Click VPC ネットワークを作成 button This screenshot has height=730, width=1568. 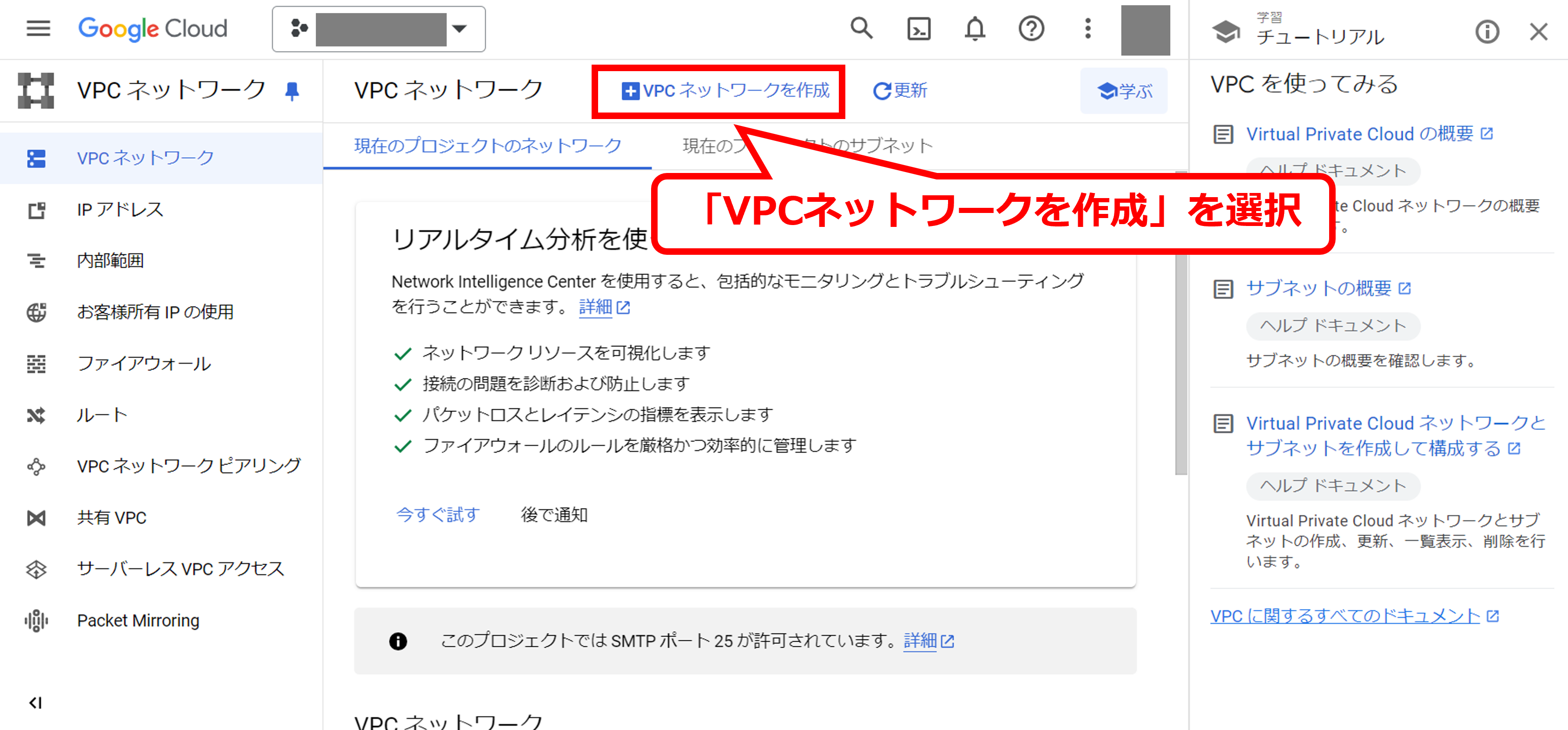725,91
